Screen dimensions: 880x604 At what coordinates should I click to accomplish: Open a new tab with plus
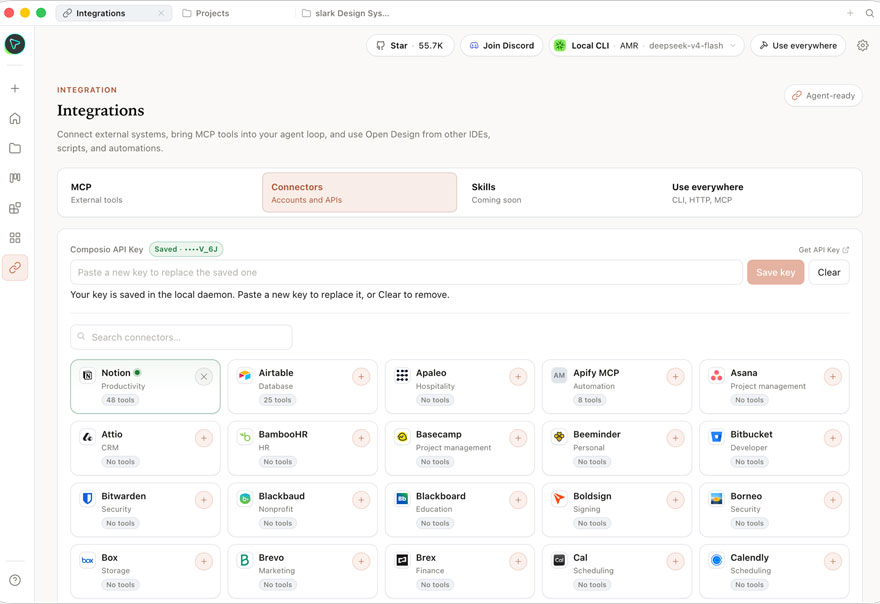click(850, 13)
